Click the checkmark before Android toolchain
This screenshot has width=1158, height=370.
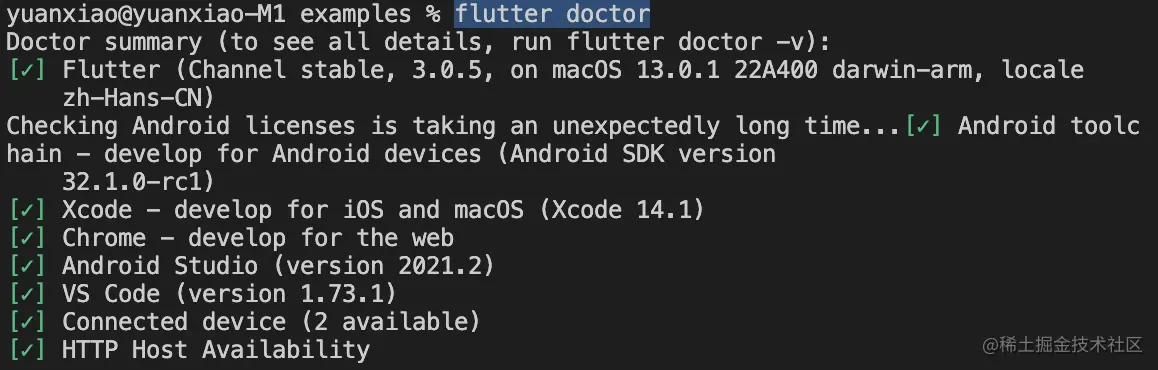tap(923, 126)
